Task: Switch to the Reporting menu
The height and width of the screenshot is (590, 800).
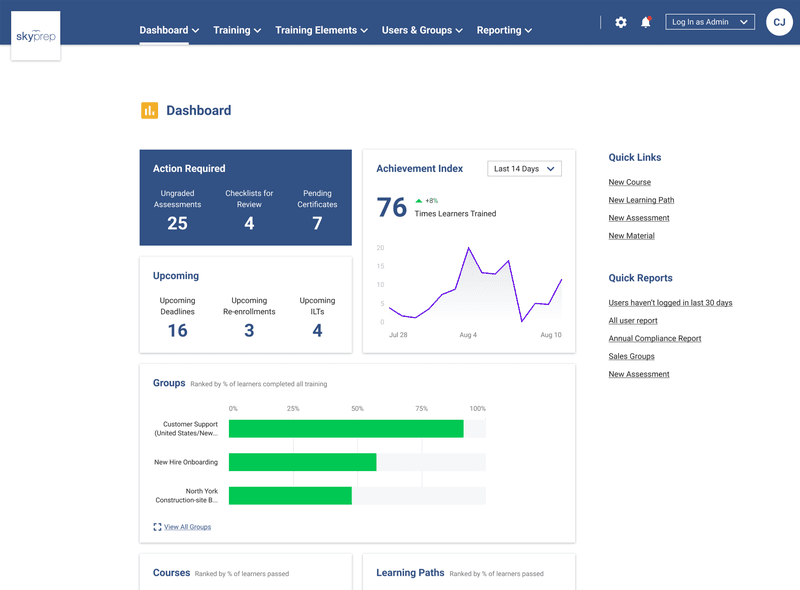Action: [504, 30]
